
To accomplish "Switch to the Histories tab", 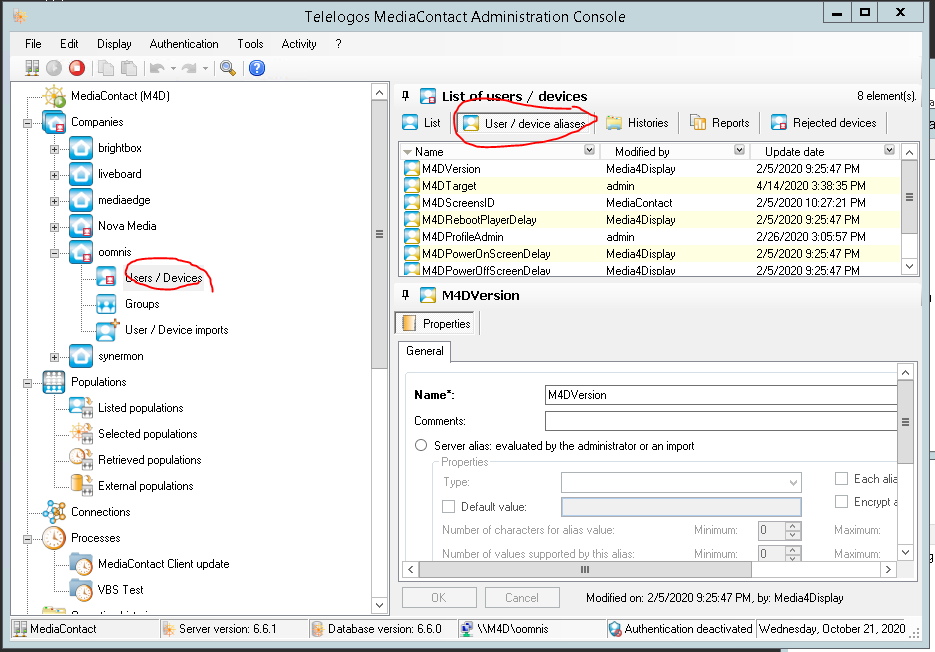I will pyautogui.click(x=637, y=123).
